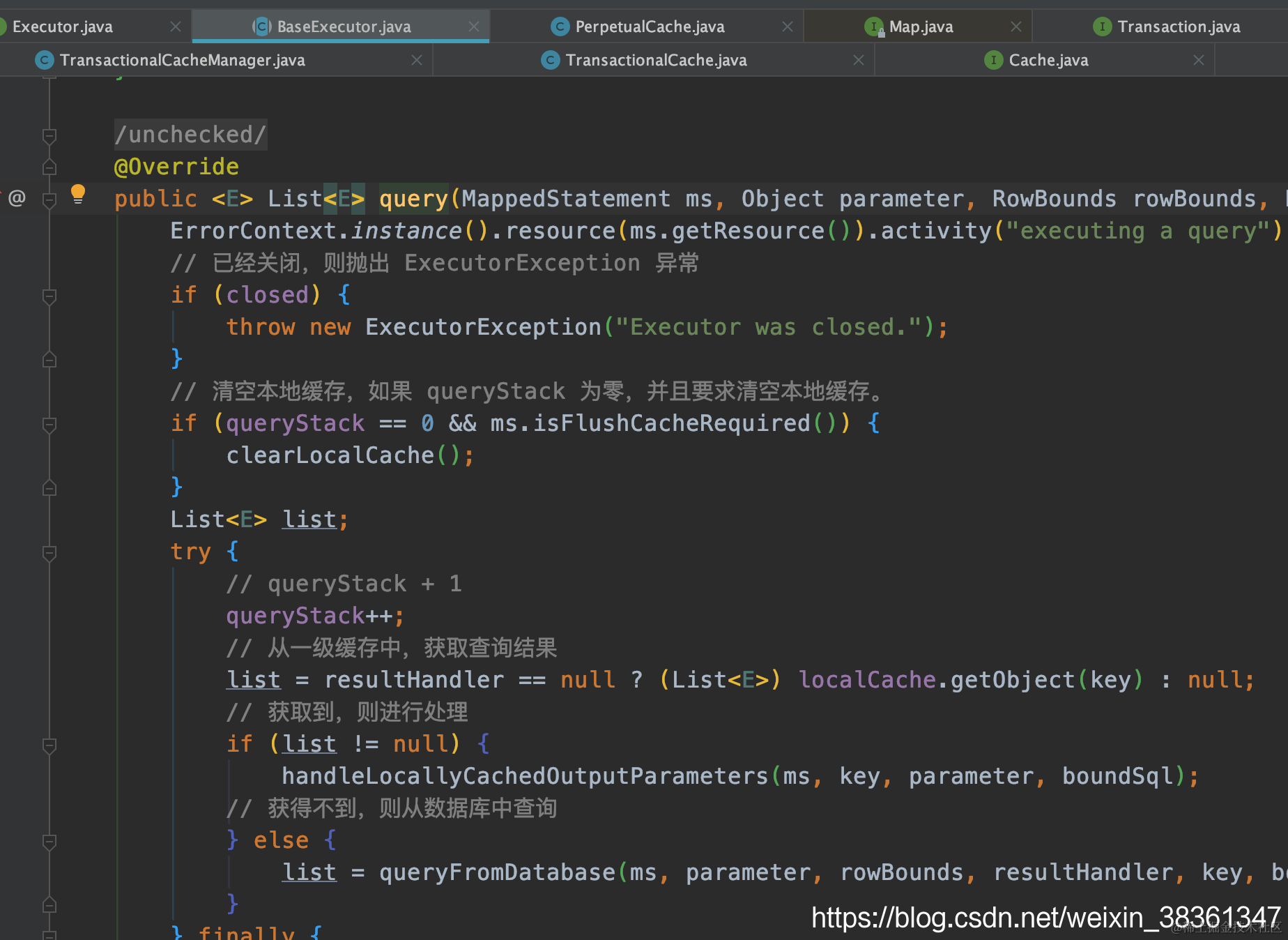Collapse the 'if (queryStack == 0' block

49,425
